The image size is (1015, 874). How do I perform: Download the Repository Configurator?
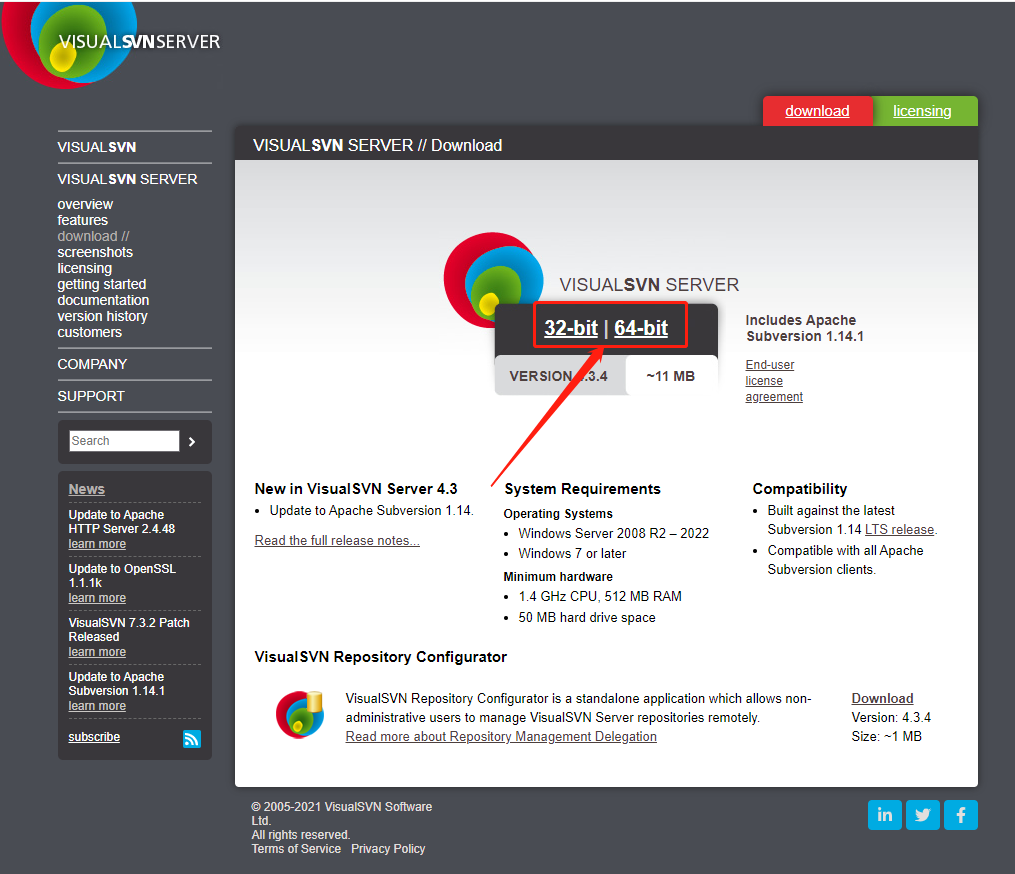click(x=882, y=699)
